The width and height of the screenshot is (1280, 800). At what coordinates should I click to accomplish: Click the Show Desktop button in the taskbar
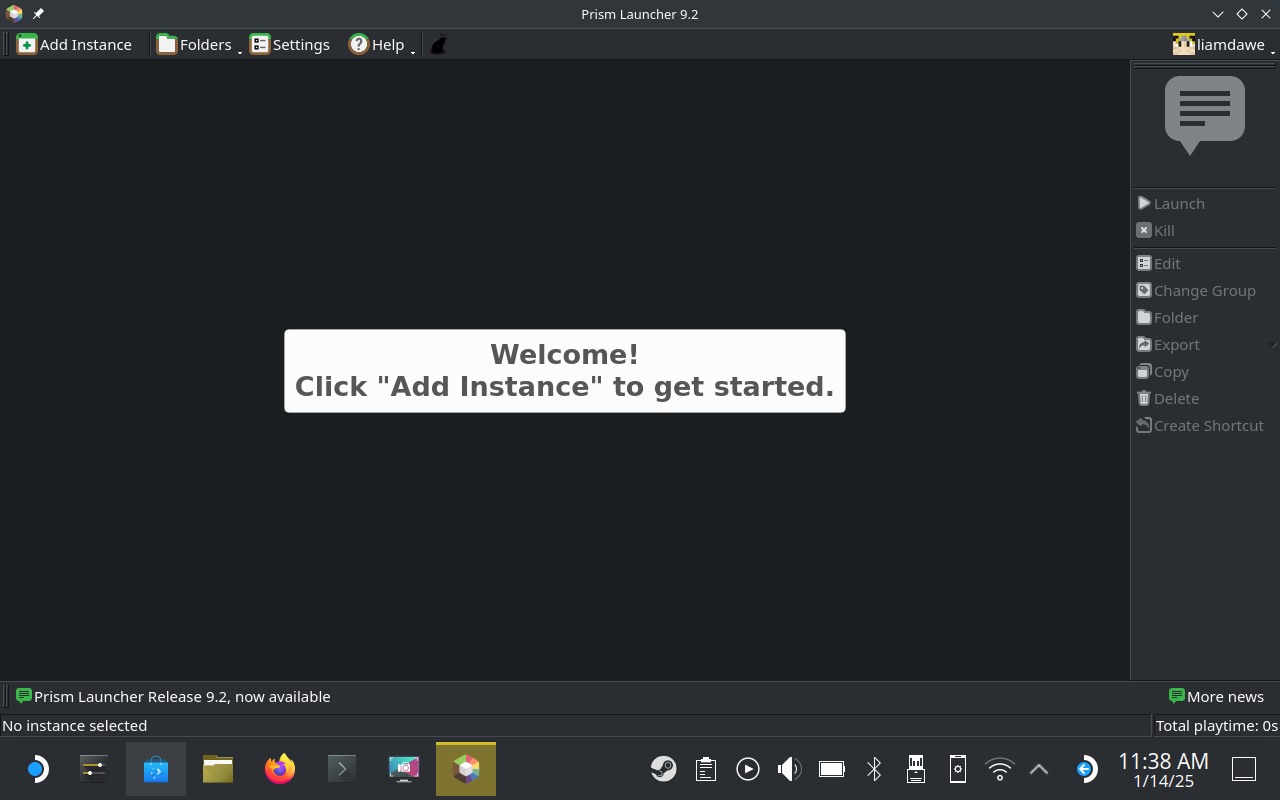point(1244,769)
